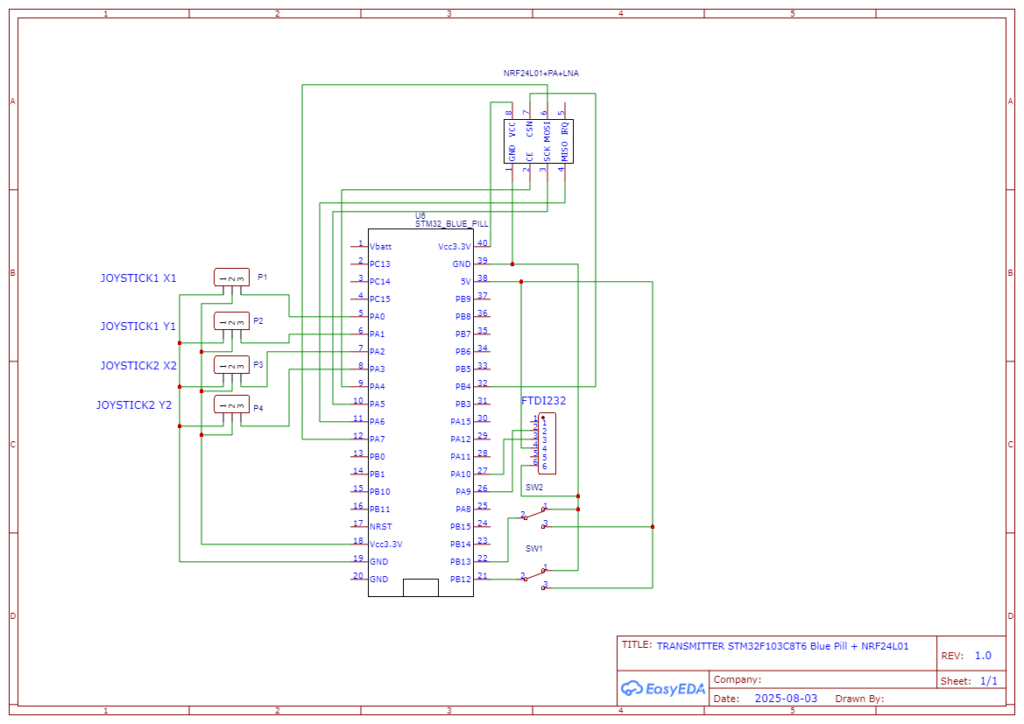
Task: Click the NRF24L01+PA+LNA module label
Action: (541, 73)
